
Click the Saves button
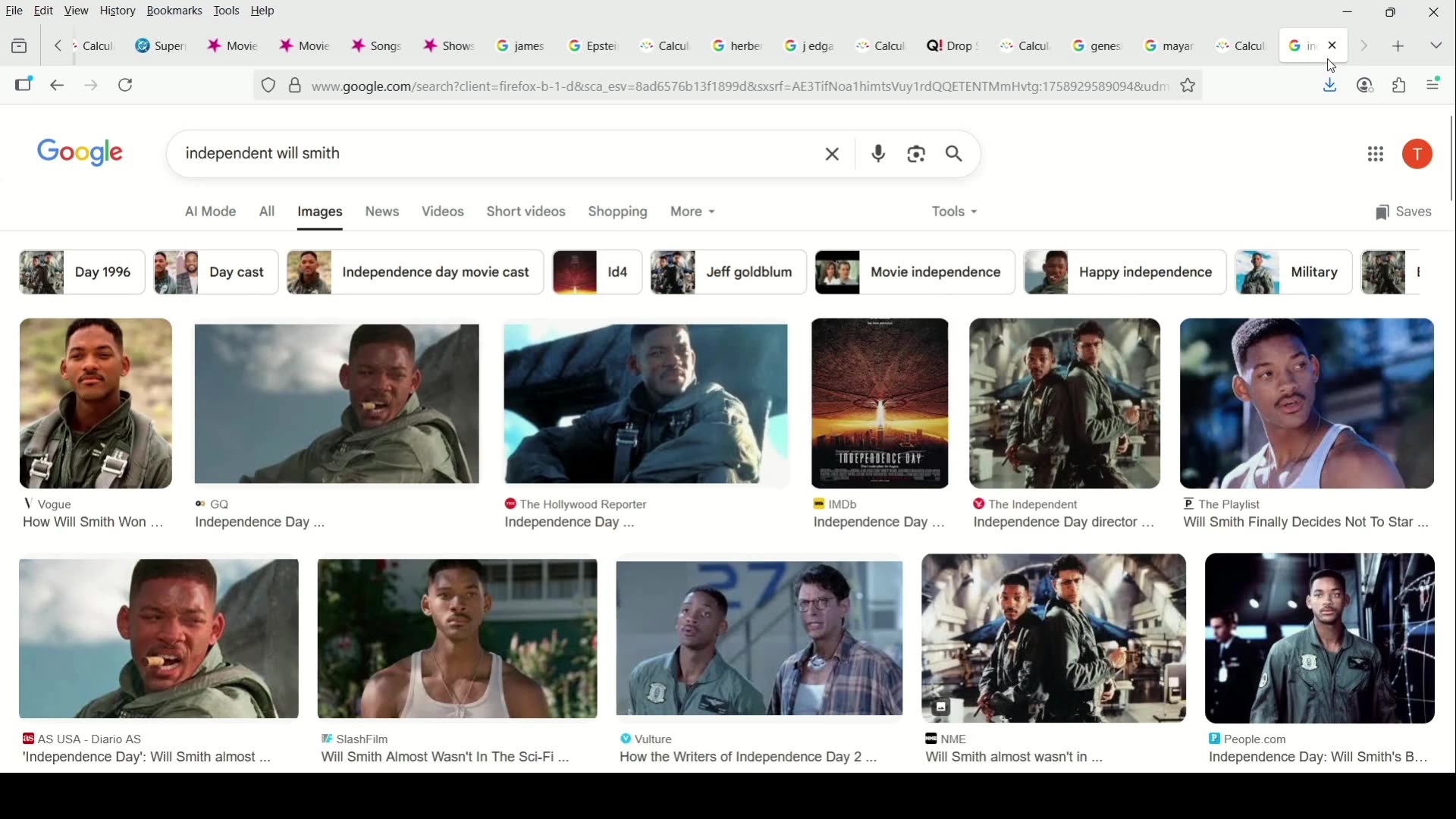tap(1404, 213)
